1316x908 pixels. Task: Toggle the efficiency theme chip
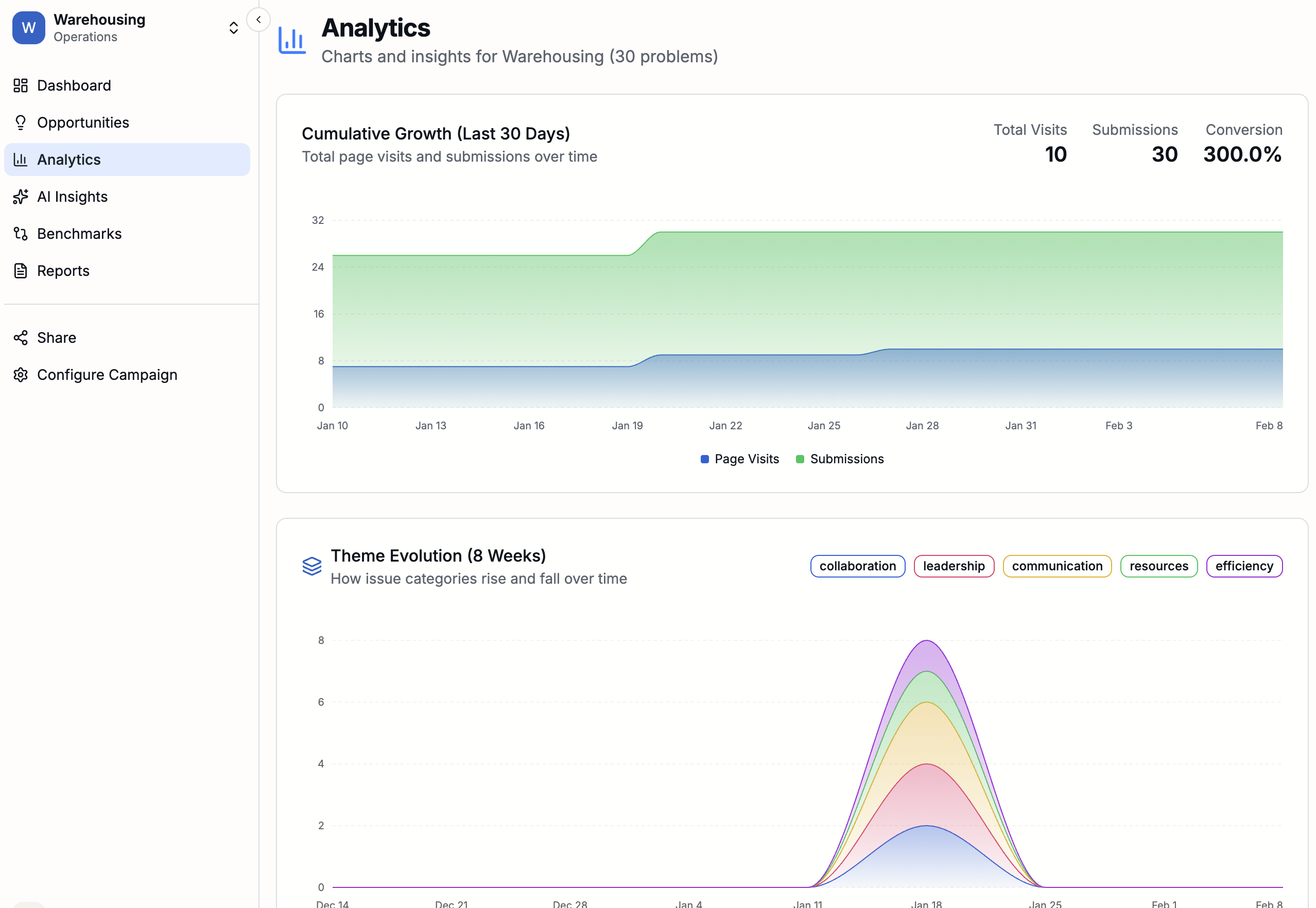[x=1244, y=566]
